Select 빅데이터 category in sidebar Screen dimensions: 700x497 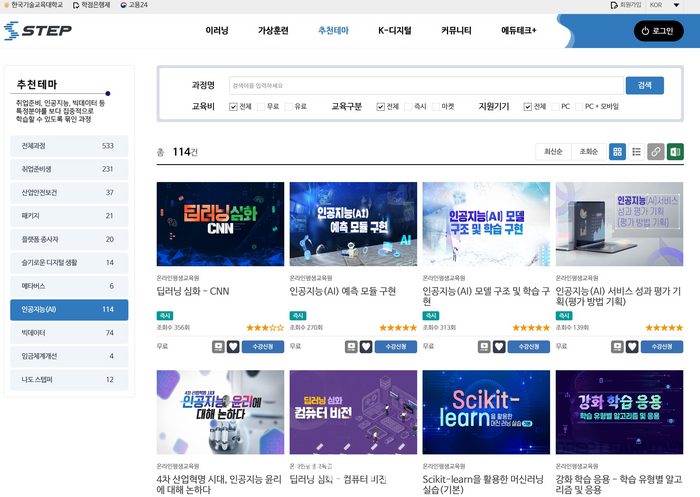pyautogui.click(x=67, y=332)
